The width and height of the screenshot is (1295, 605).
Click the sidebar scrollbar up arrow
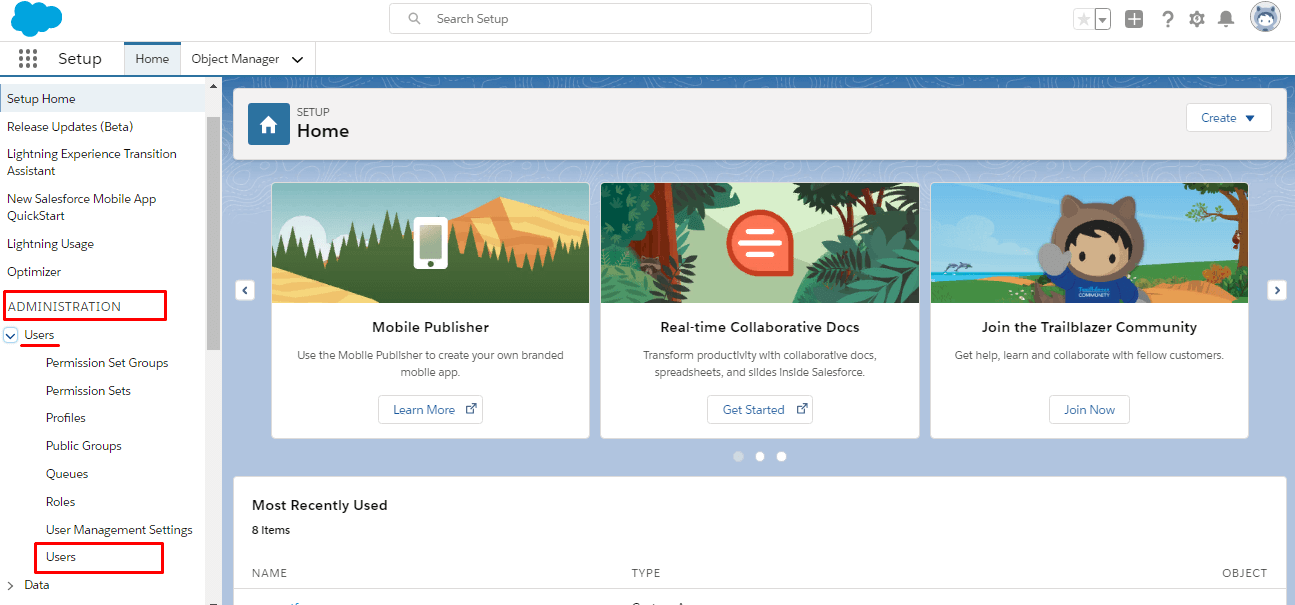pyautogui.click(x=213, y=86)
